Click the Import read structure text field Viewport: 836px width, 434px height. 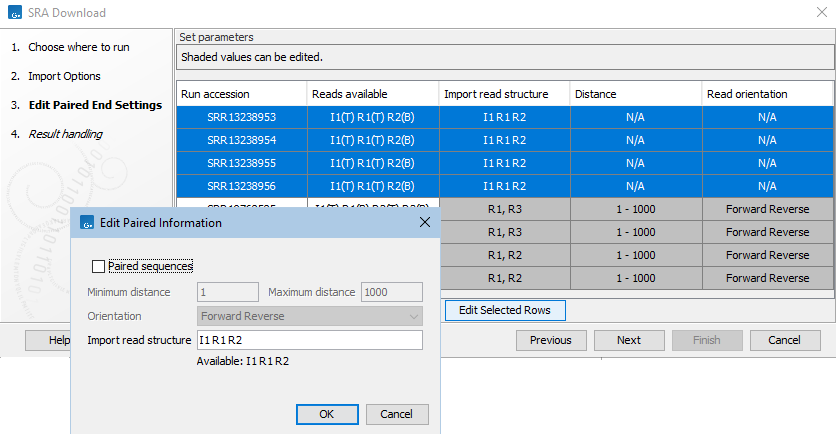click(309, 340)
